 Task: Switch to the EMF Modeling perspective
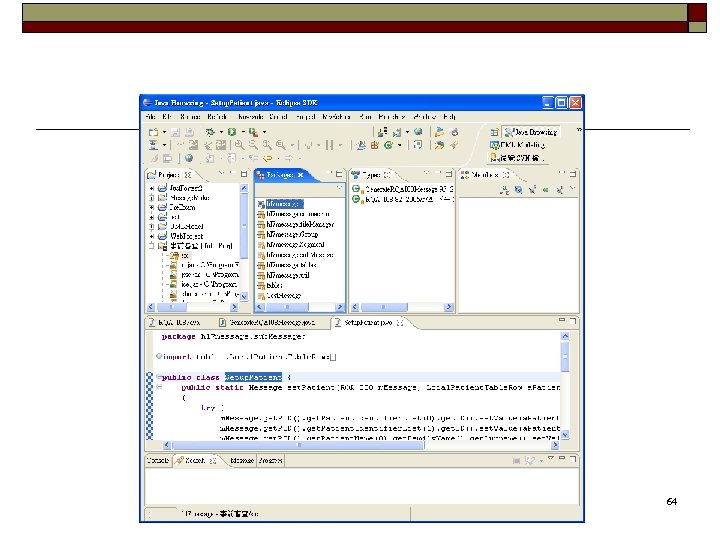(518, 145)
